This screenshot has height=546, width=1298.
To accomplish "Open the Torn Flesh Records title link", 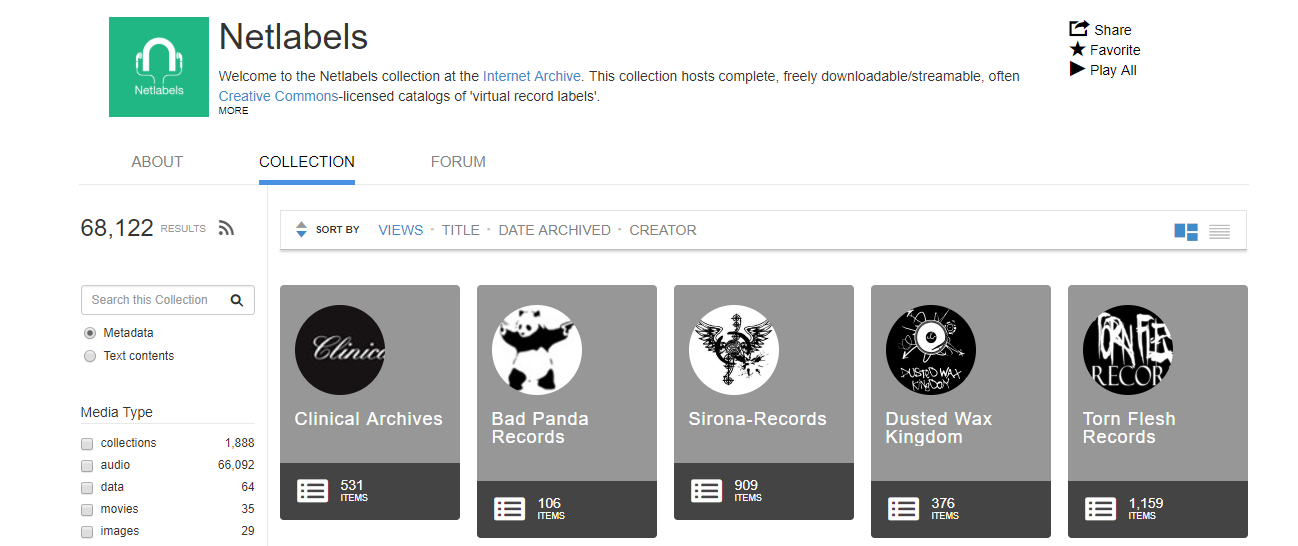I will tap(1129, 428).
